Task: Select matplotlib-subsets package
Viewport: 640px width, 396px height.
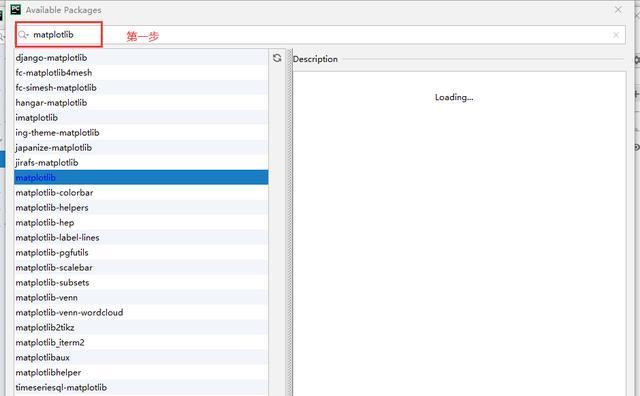Action: [x=141, y=283]
